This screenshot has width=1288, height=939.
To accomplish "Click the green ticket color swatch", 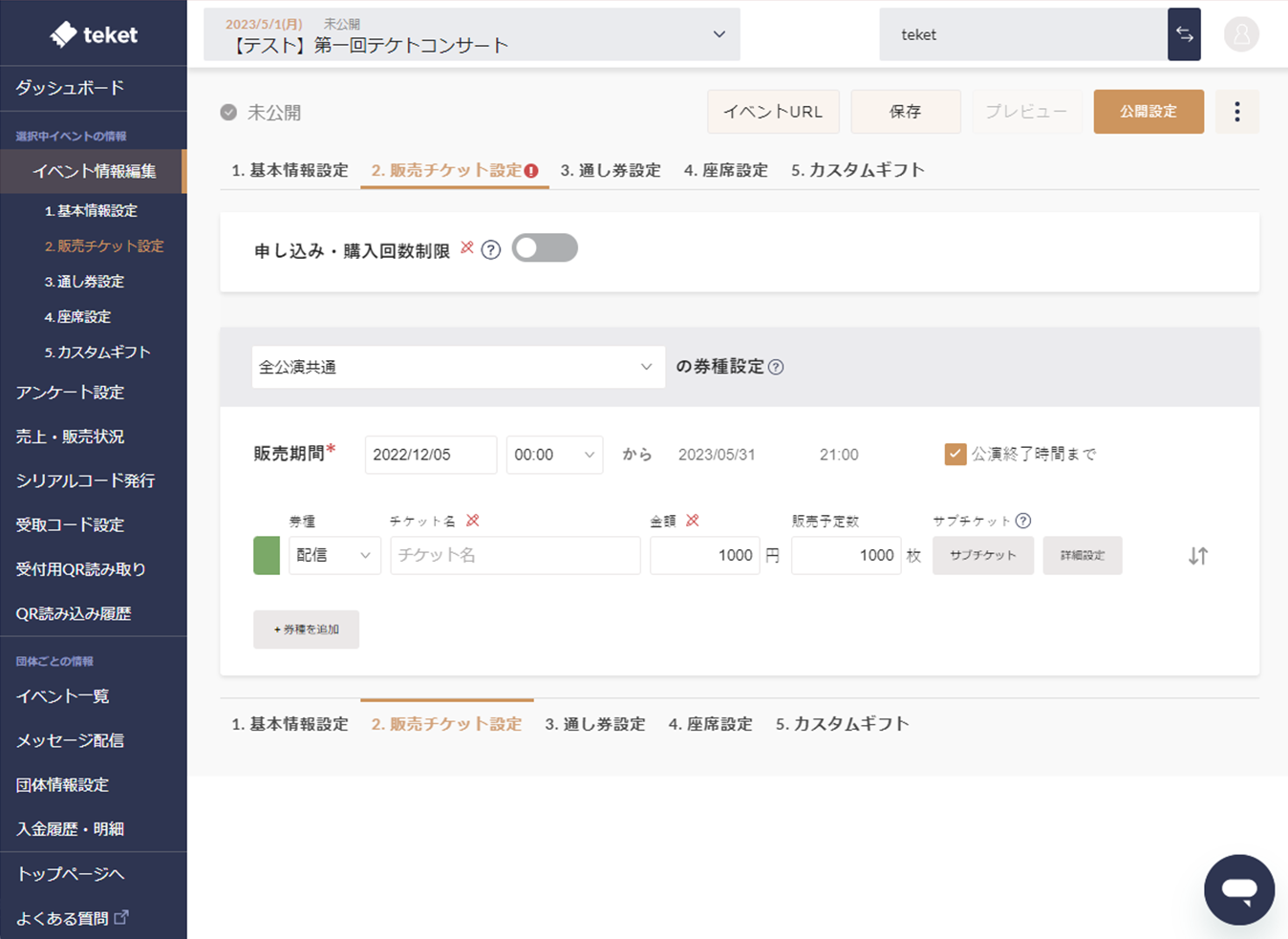I will pyautogui.click(x=267, y=556).
